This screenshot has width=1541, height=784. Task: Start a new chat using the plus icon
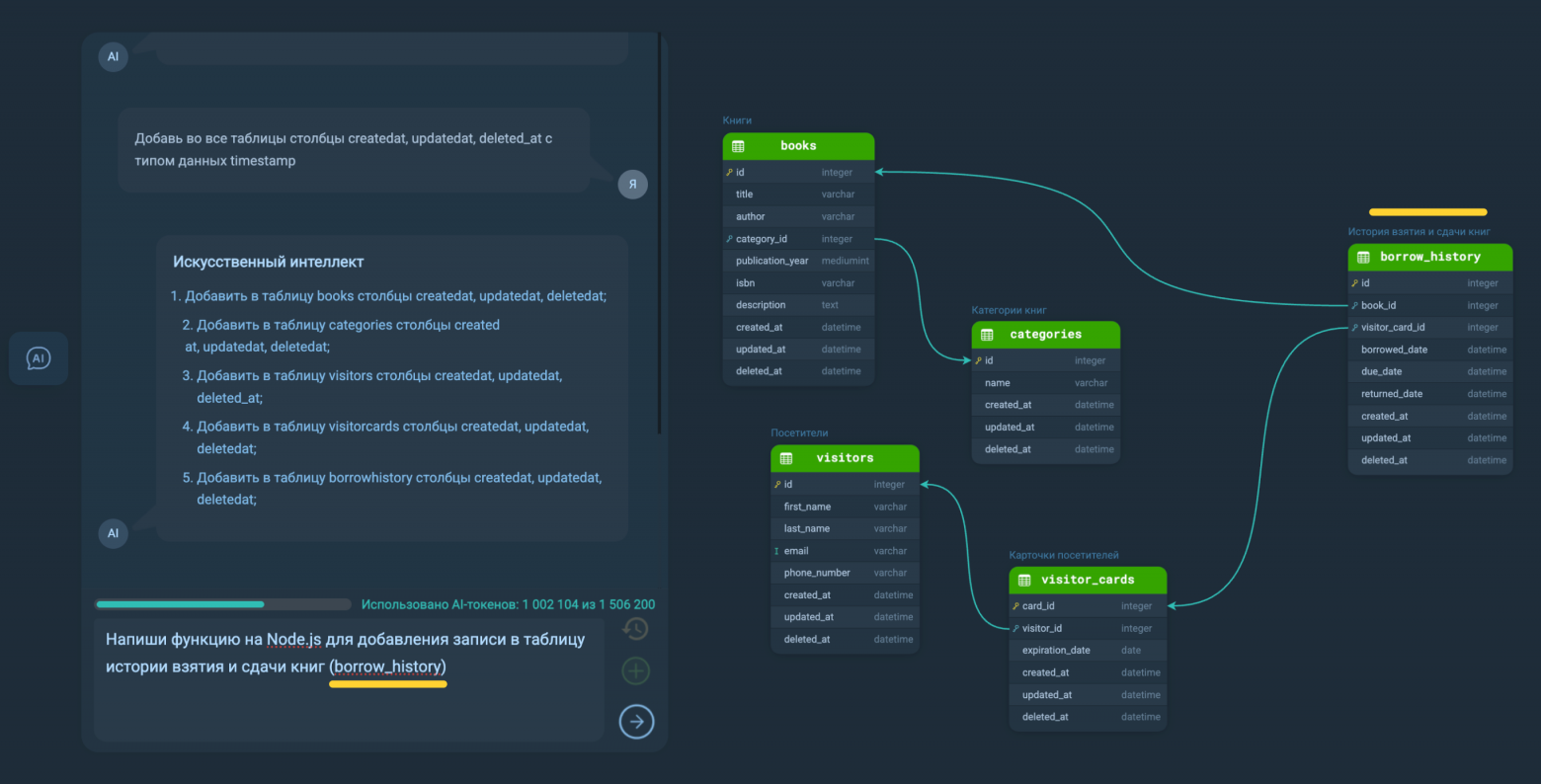click(x=635, y=670)
